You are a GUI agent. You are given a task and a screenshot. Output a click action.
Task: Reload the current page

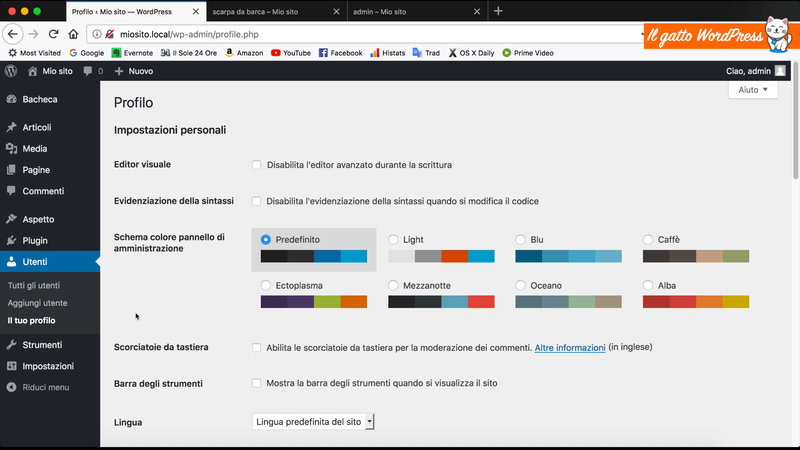coord(53,34)
